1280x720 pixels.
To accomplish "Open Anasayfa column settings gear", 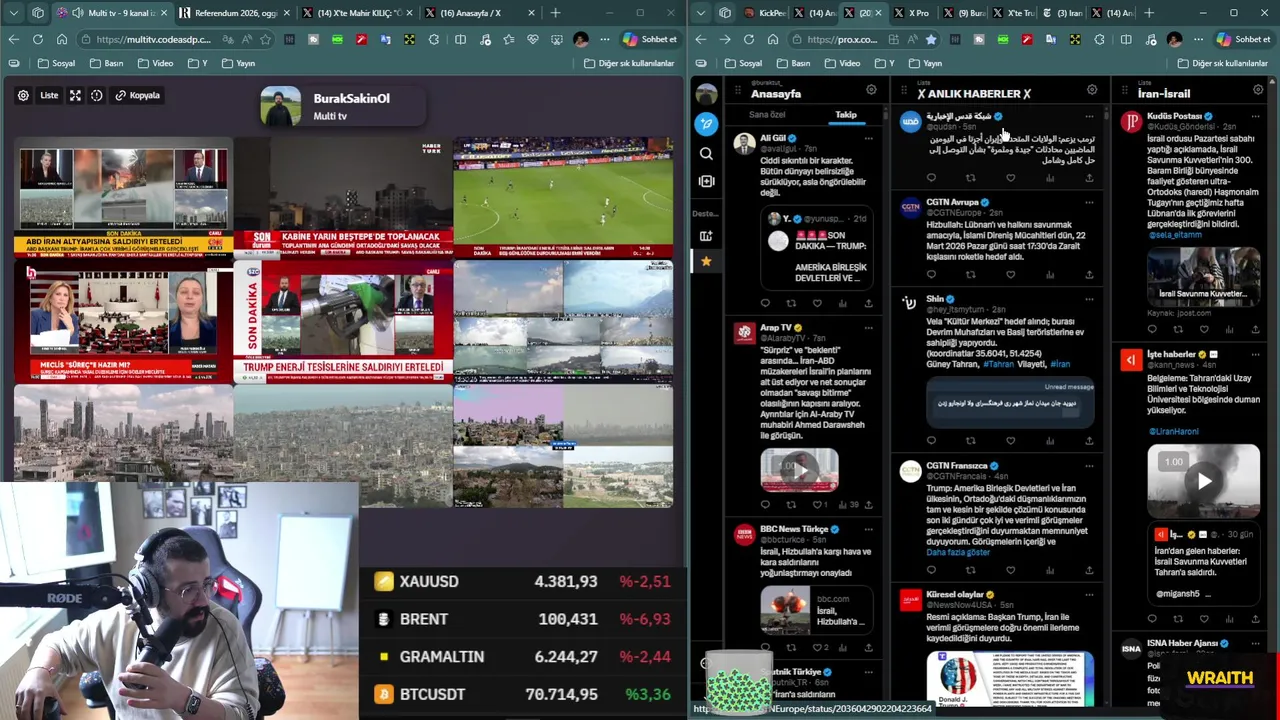I will click(871, 90).
